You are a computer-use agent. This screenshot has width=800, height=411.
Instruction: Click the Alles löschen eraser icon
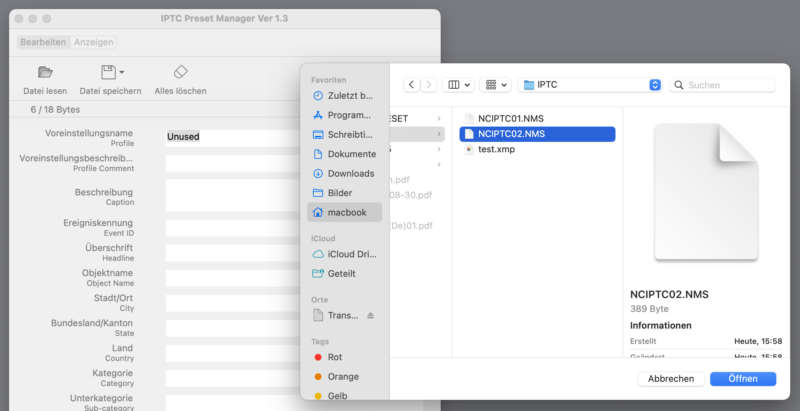click(180, 72)
